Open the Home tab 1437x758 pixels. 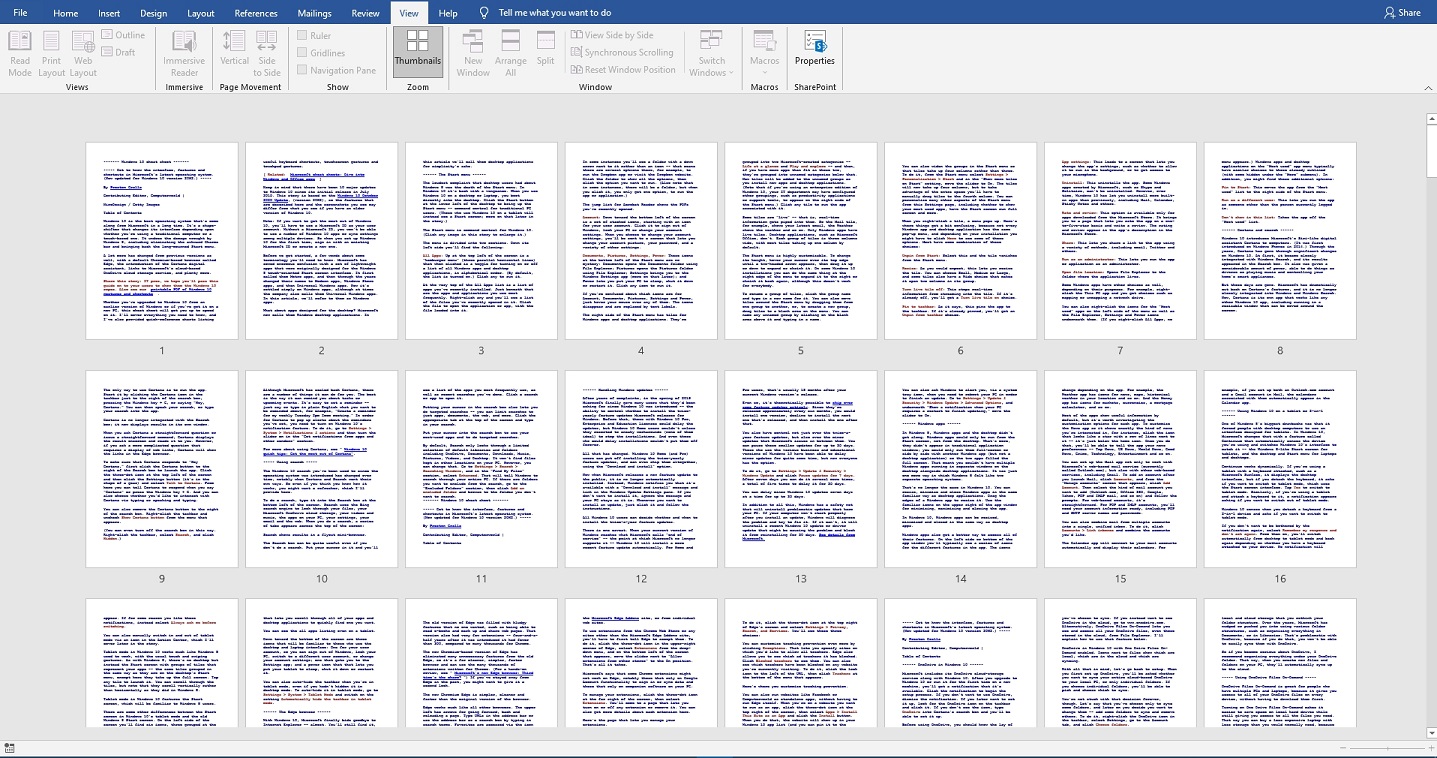65,13
